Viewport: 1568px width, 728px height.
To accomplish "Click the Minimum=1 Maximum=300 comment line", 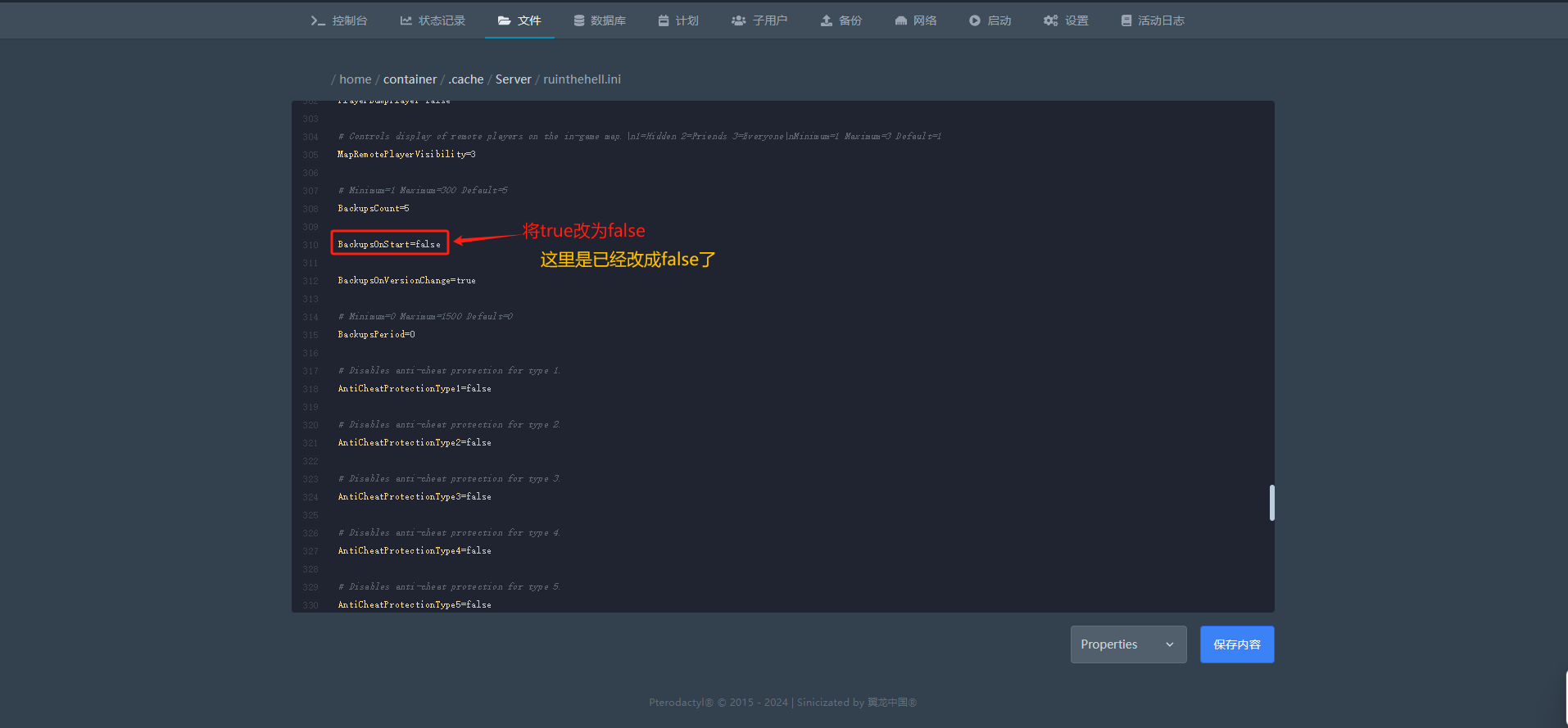I will click(x=423, y=190).
